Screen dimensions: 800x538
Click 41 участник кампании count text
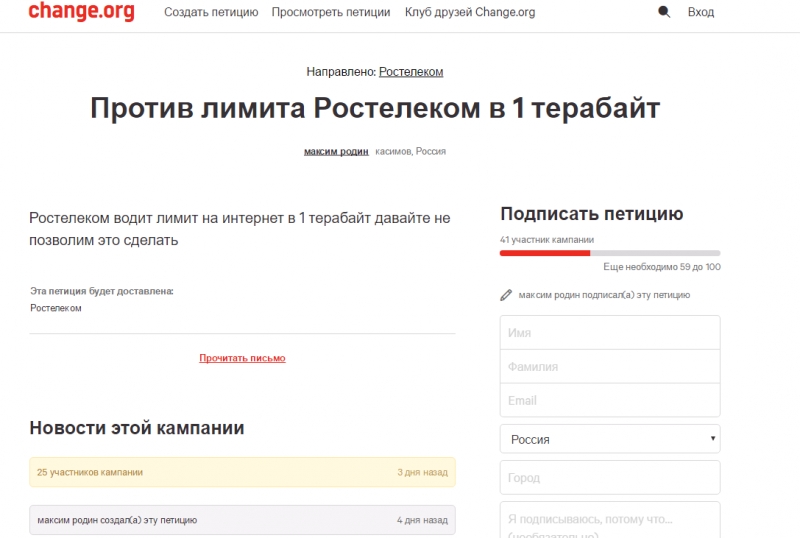547,240
